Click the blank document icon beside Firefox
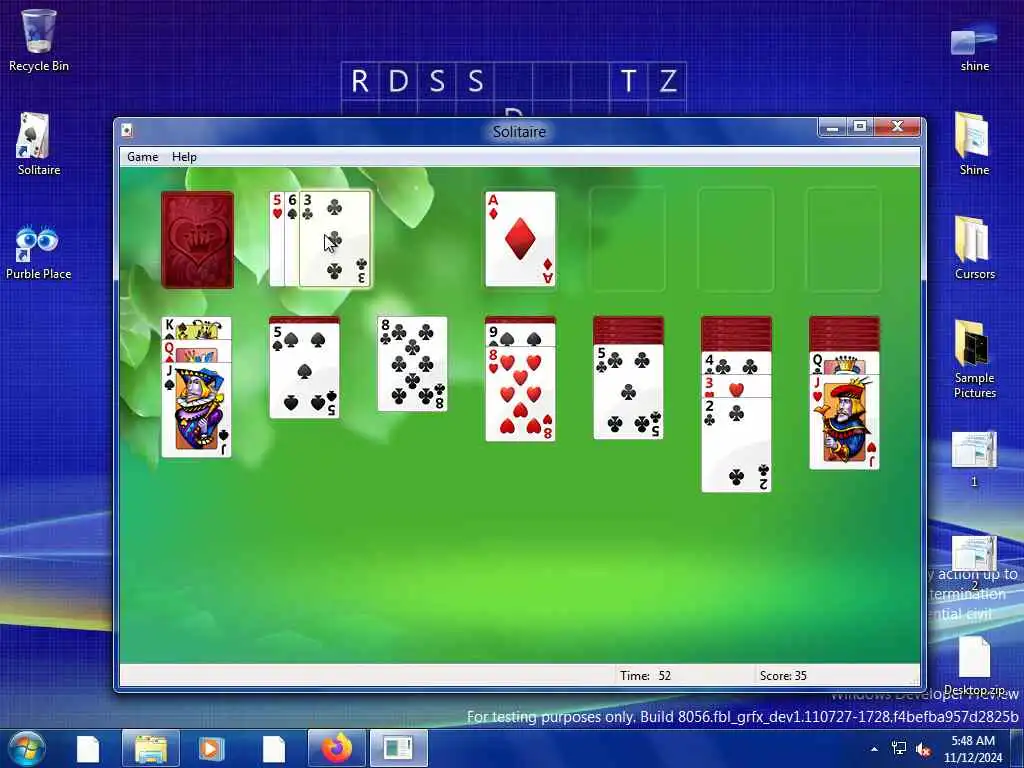Image resolution: width=1024 pixels, height=768 pixels. coord(274,748)
